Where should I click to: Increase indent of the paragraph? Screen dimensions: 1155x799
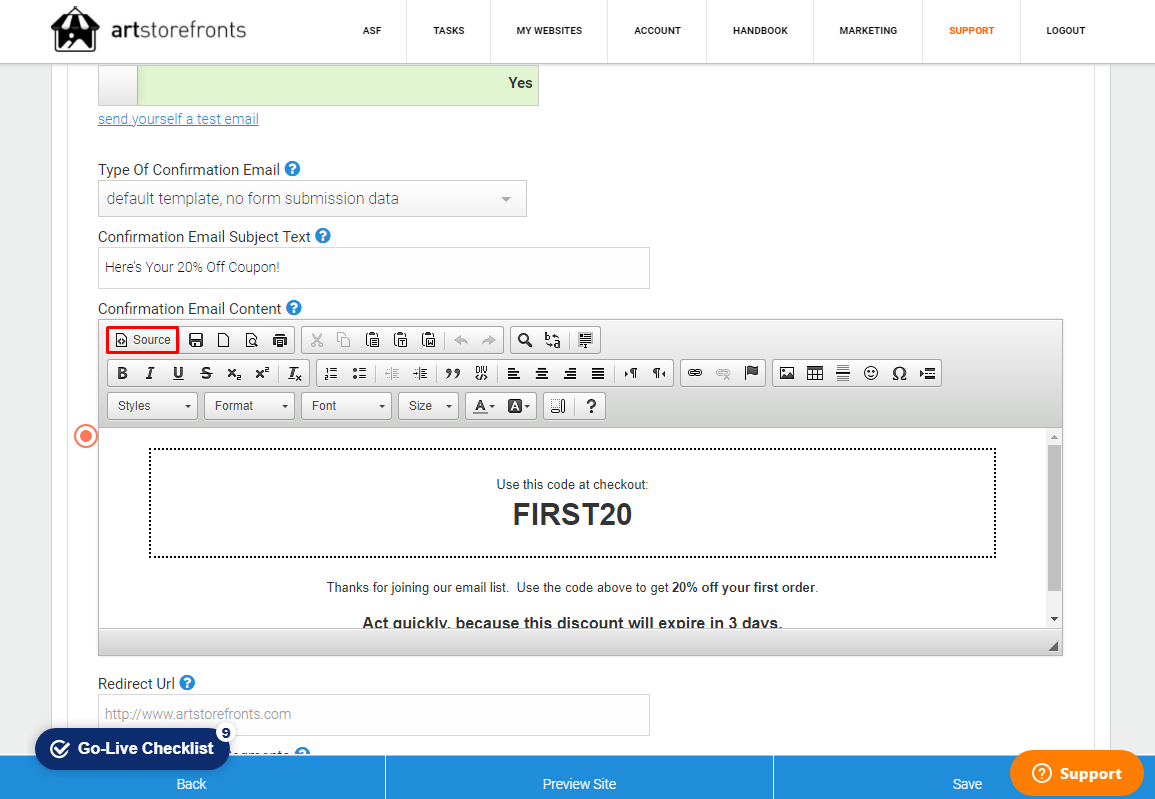coord(421,373)
